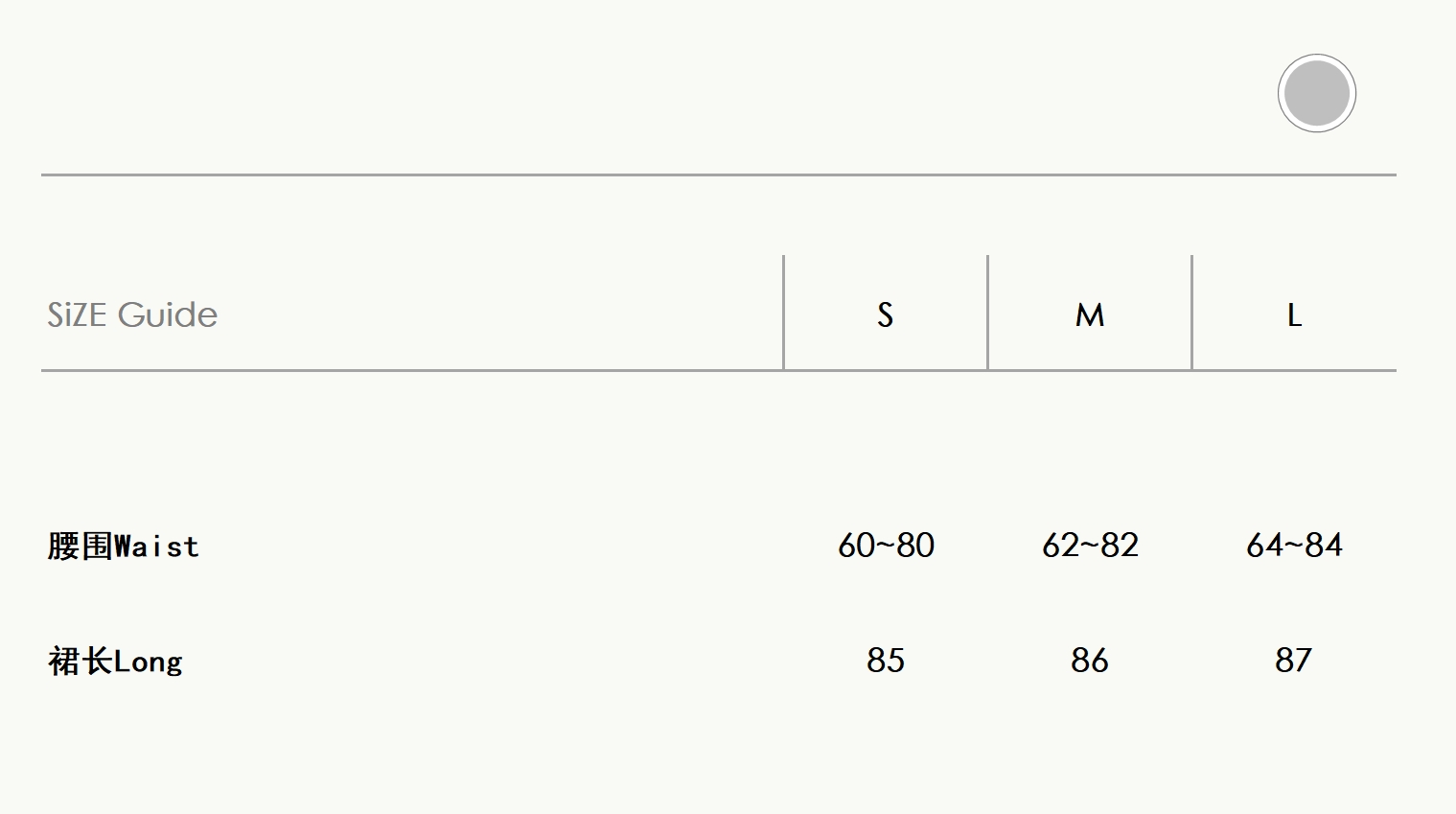Screen dimensions: 1456x814
Task: Select the S size column header
Action: point(885,314)
